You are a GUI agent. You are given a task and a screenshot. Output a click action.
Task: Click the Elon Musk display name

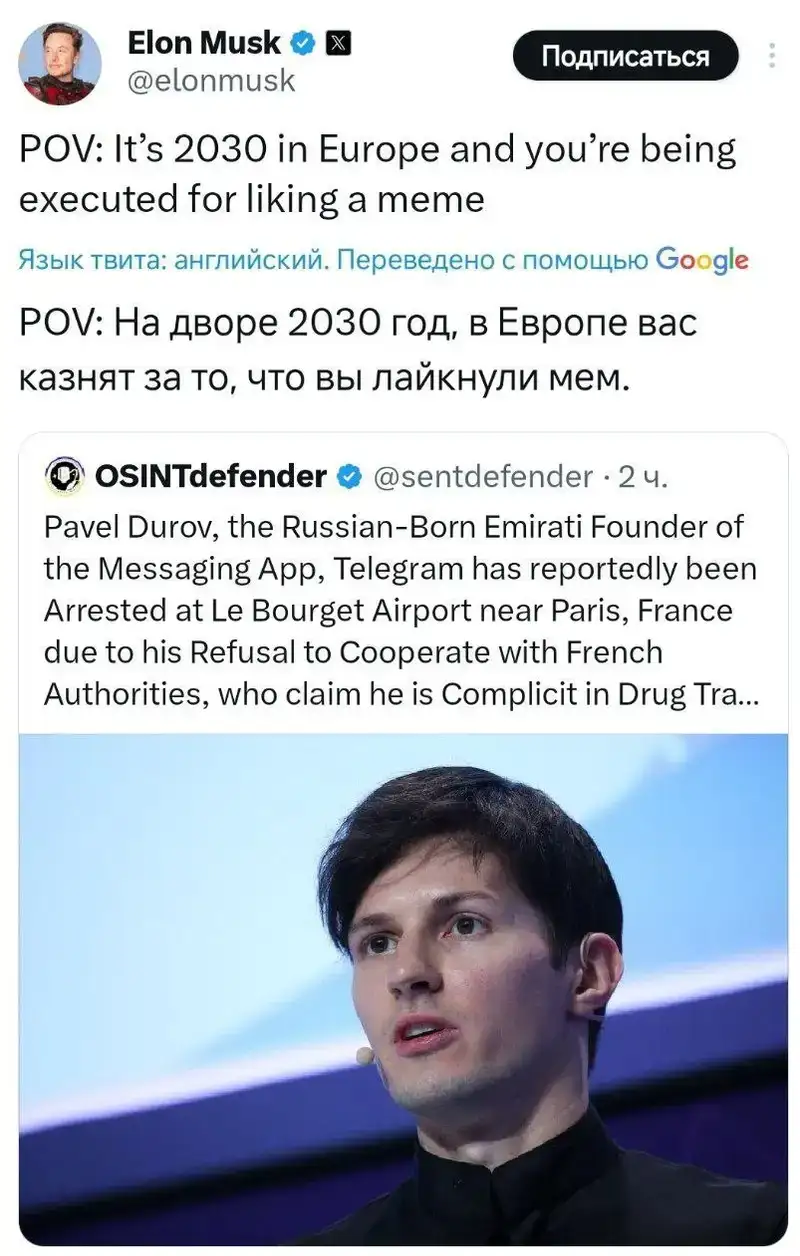(204, 43)
